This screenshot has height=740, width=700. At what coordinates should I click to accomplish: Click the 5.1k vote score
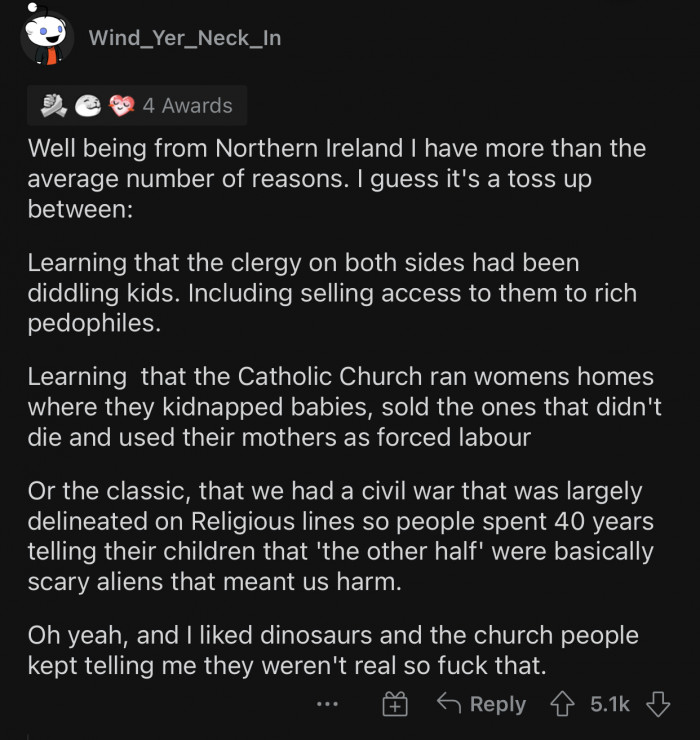pos(610,704)
